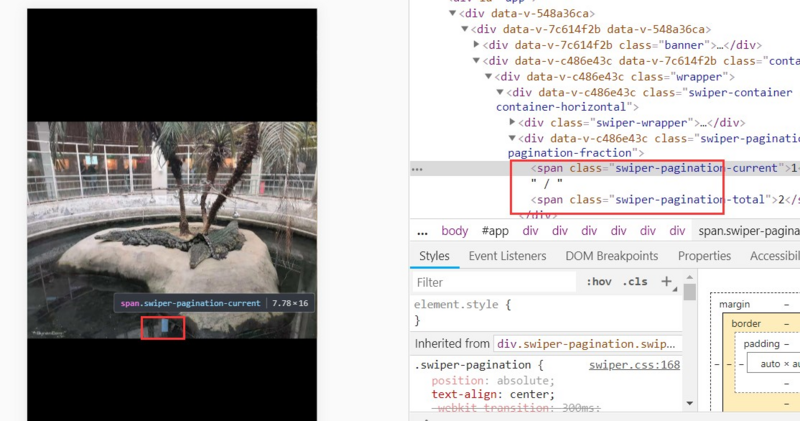
Task: Switch to the Accessibility tab
Action: point(774,256)
